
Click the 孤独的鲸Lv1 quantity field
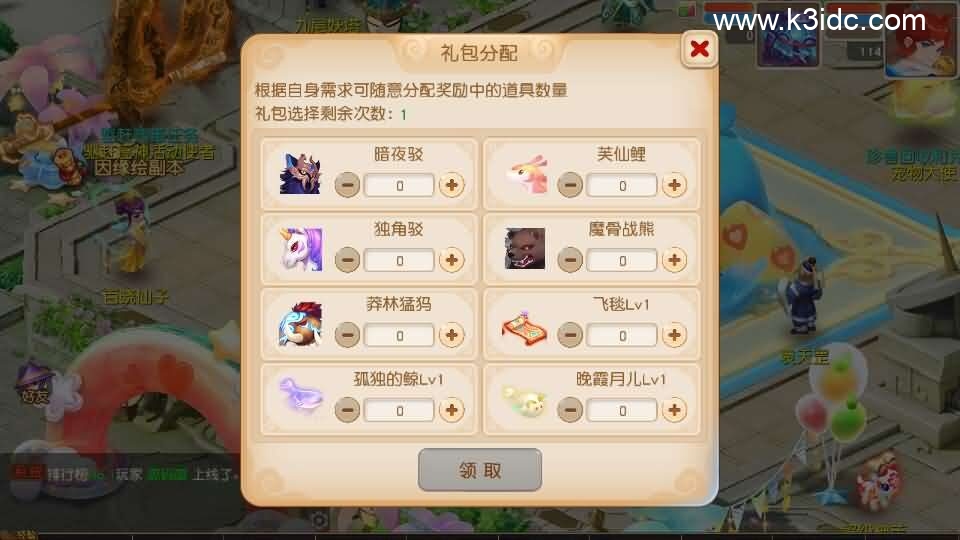click(399, 410)
